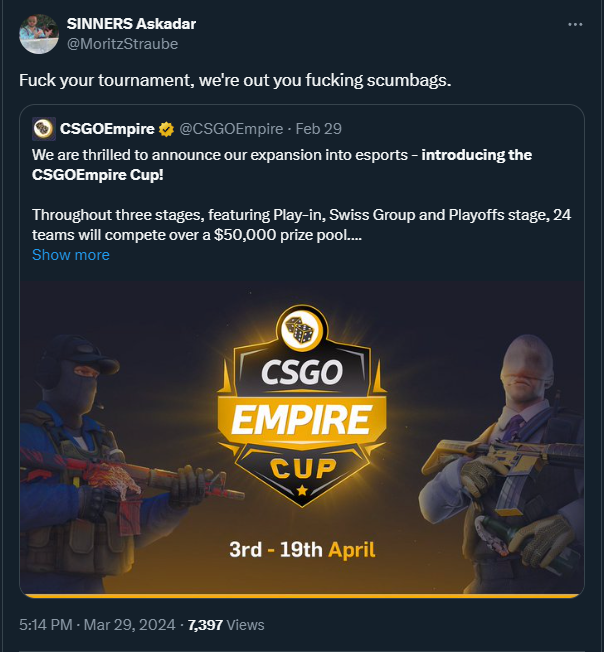Click SINNERS Askadar's profile avatar
Viewport: 604px width, 652px height.
[x=38, y=34]
